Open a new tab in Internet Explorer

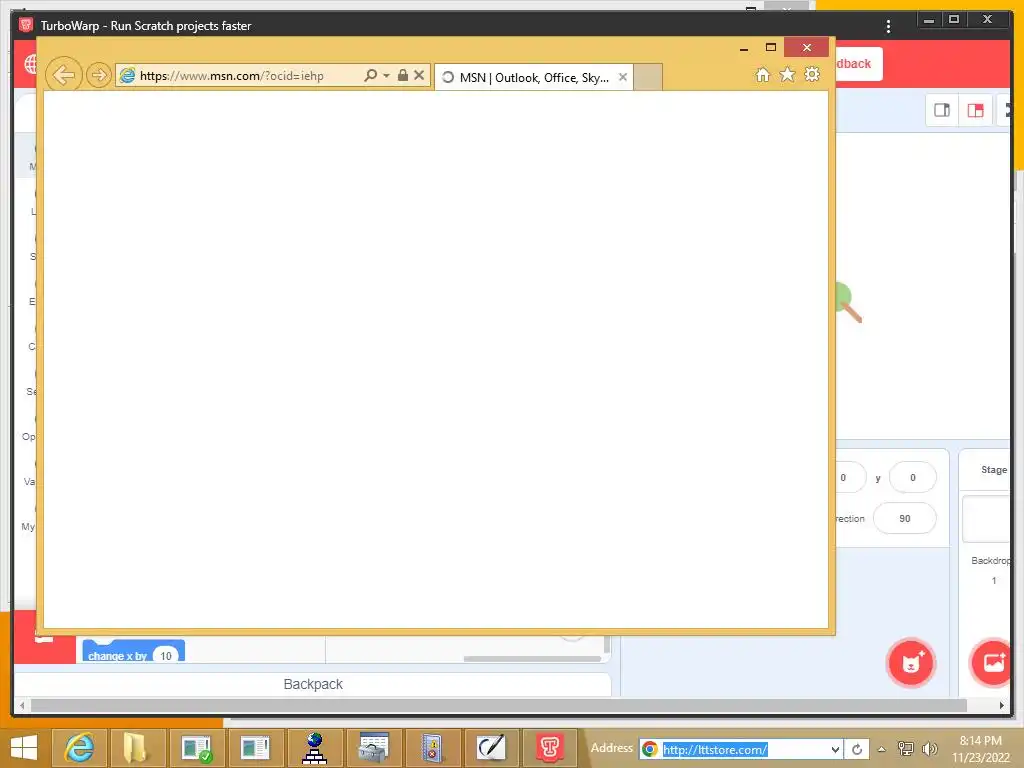pos(648,77)
